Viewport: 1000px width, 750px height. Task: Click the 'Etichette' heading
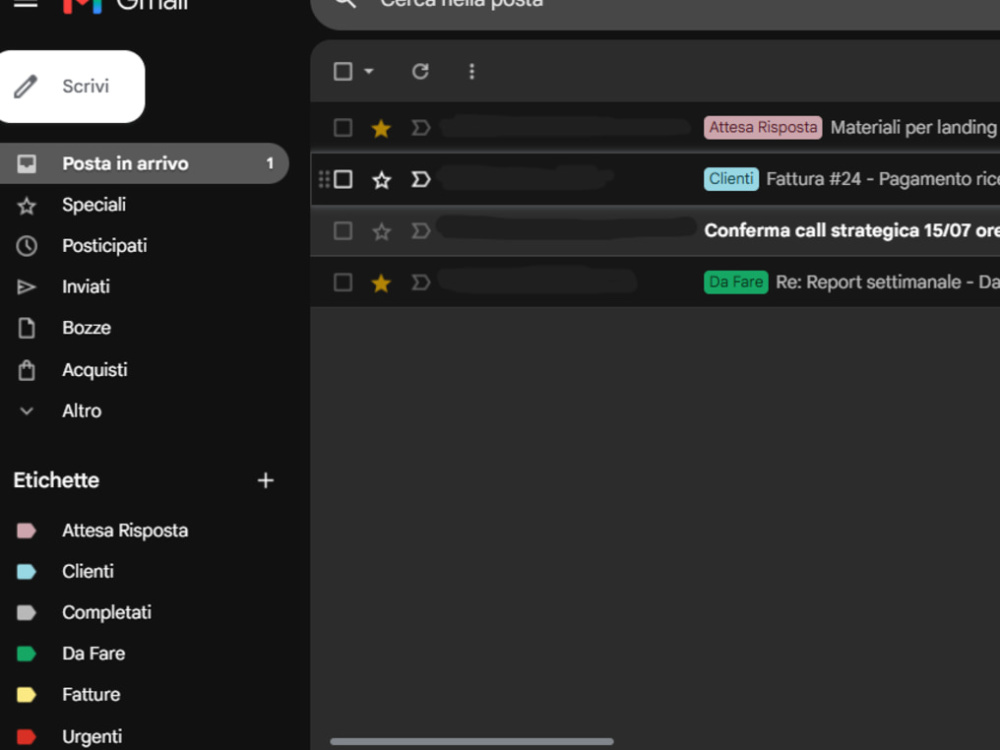(x=56, y=480)
